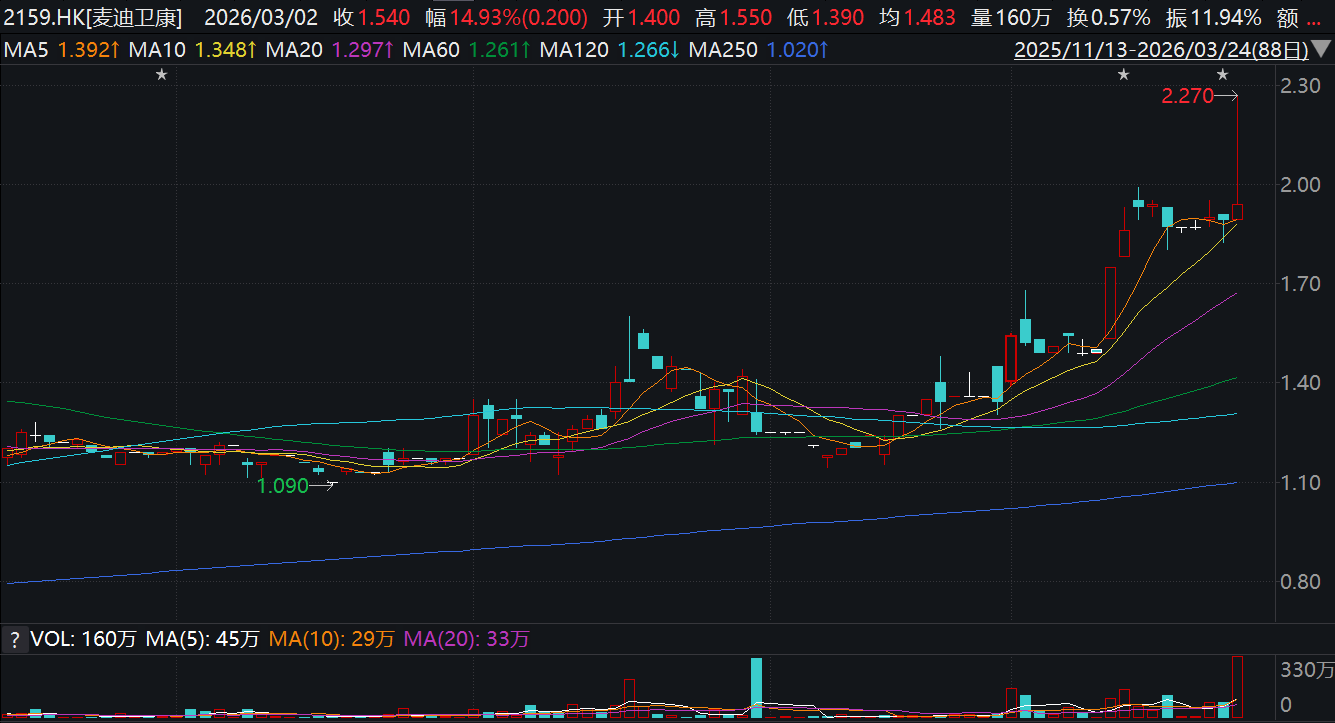Click the rightmost star marker above the chart
This screenshot has width=1335, height=723.
click(1221, 75)
